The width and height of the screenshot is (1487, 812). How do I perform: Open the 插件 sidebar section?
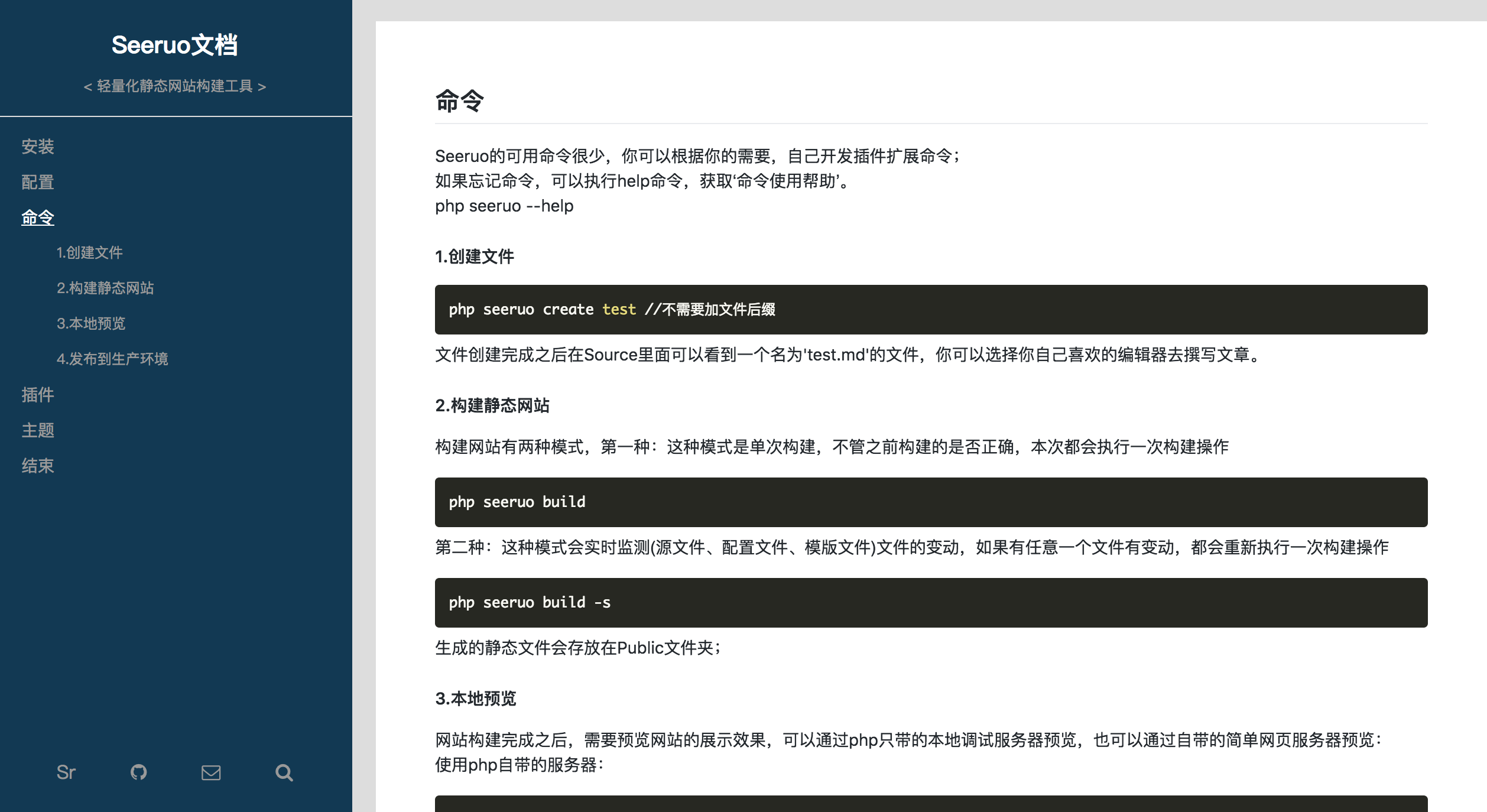[x=38, y=395]
